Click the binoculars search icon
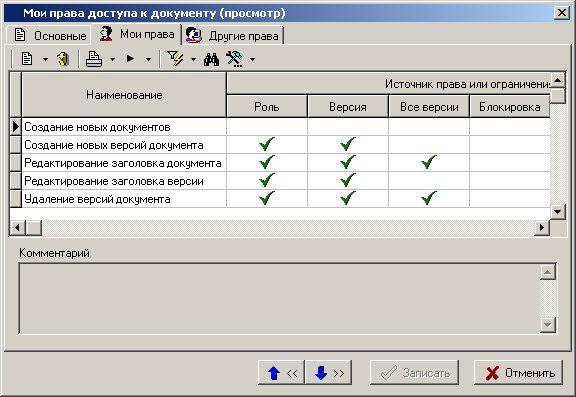Screen dimensions: 576x397 tap(211, 59)
